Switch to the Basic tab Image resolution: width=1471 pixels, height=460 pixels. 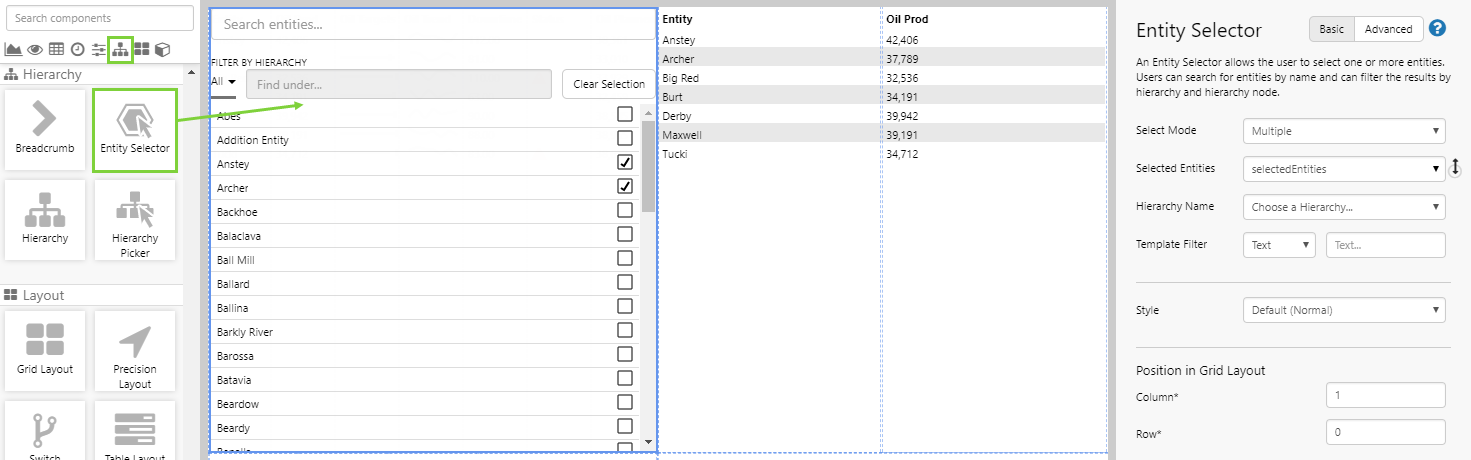(x=1332, y=29)
